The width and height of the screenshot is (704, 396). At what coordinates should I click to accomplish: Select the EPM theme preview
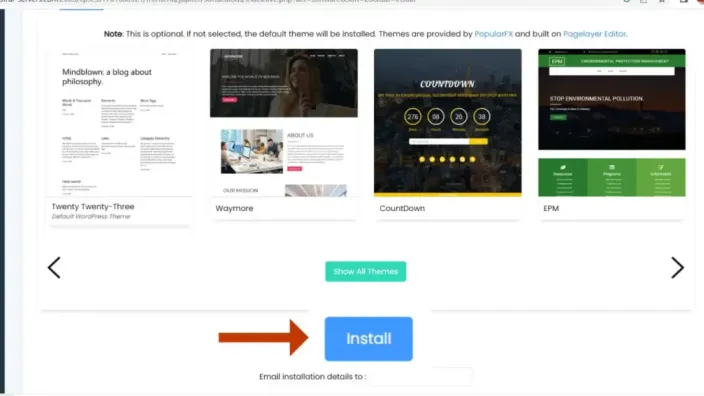pos(612,123)
